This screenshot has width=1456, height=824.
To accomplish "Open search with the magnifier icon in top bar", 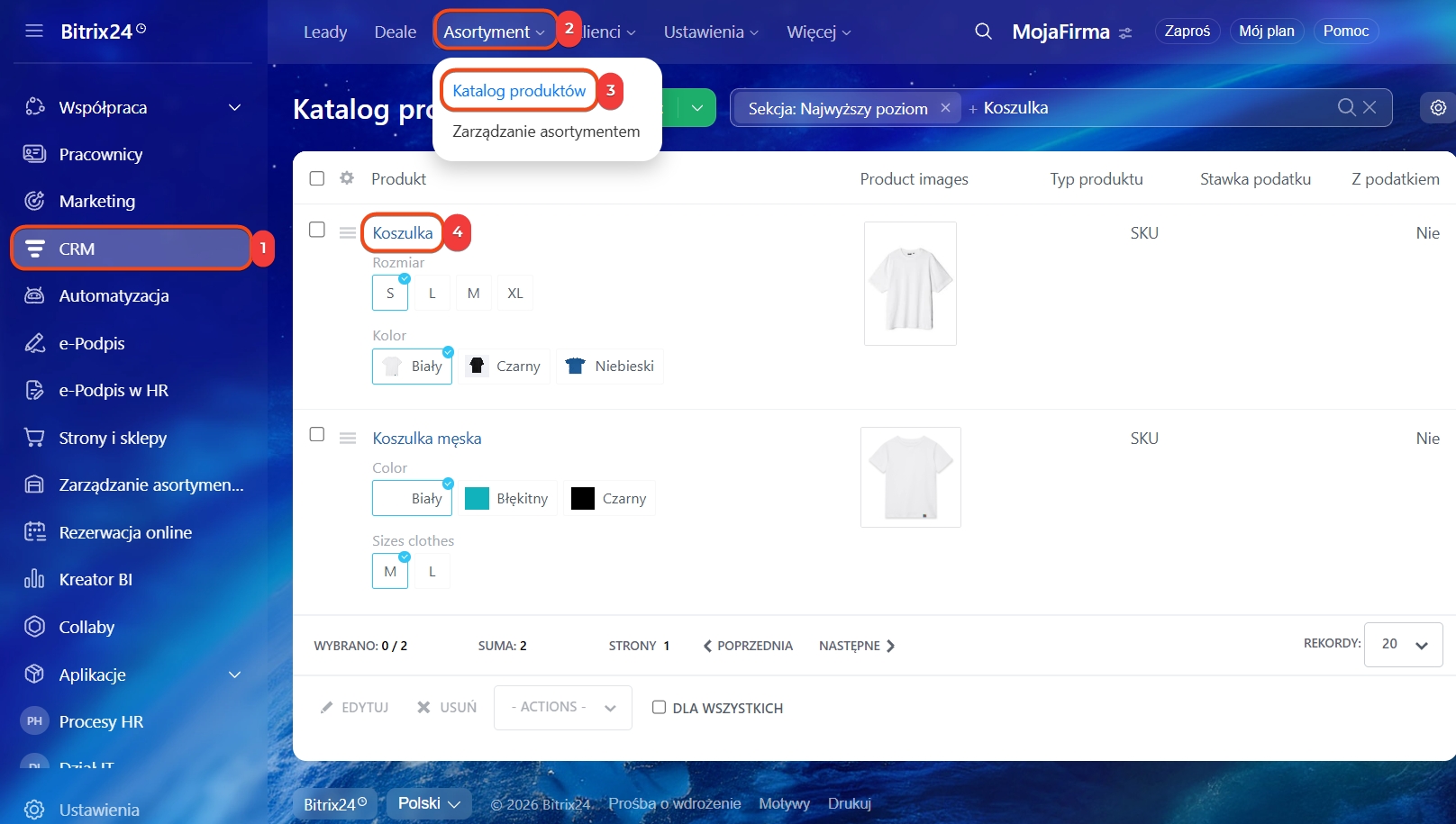I will [983, 32].
